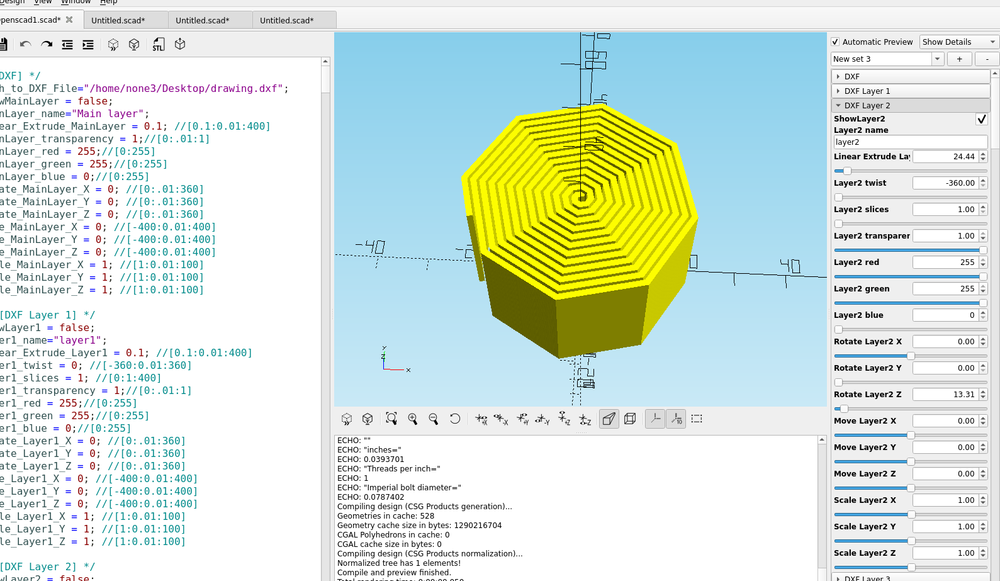Open the New set 3 preset dropdown
This screenshot has height=581, width=1000.
click(883, 59)
